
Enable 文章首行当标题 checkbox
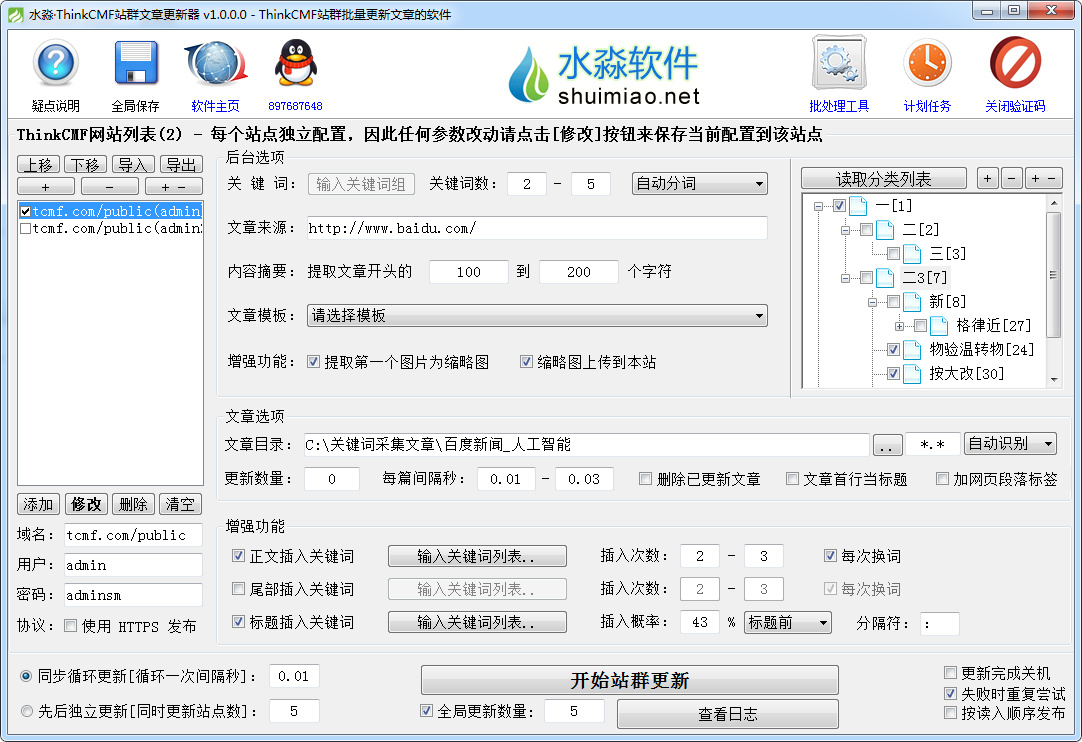pos(792,479)
